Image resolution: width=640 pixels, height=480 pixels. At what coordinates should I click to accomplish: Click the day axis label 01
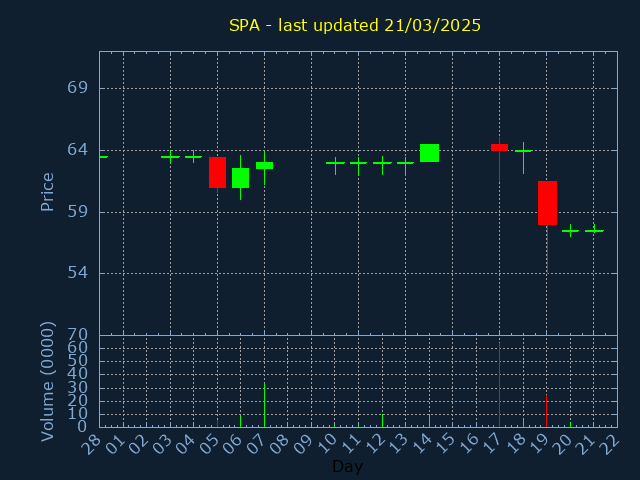(116, 444)
